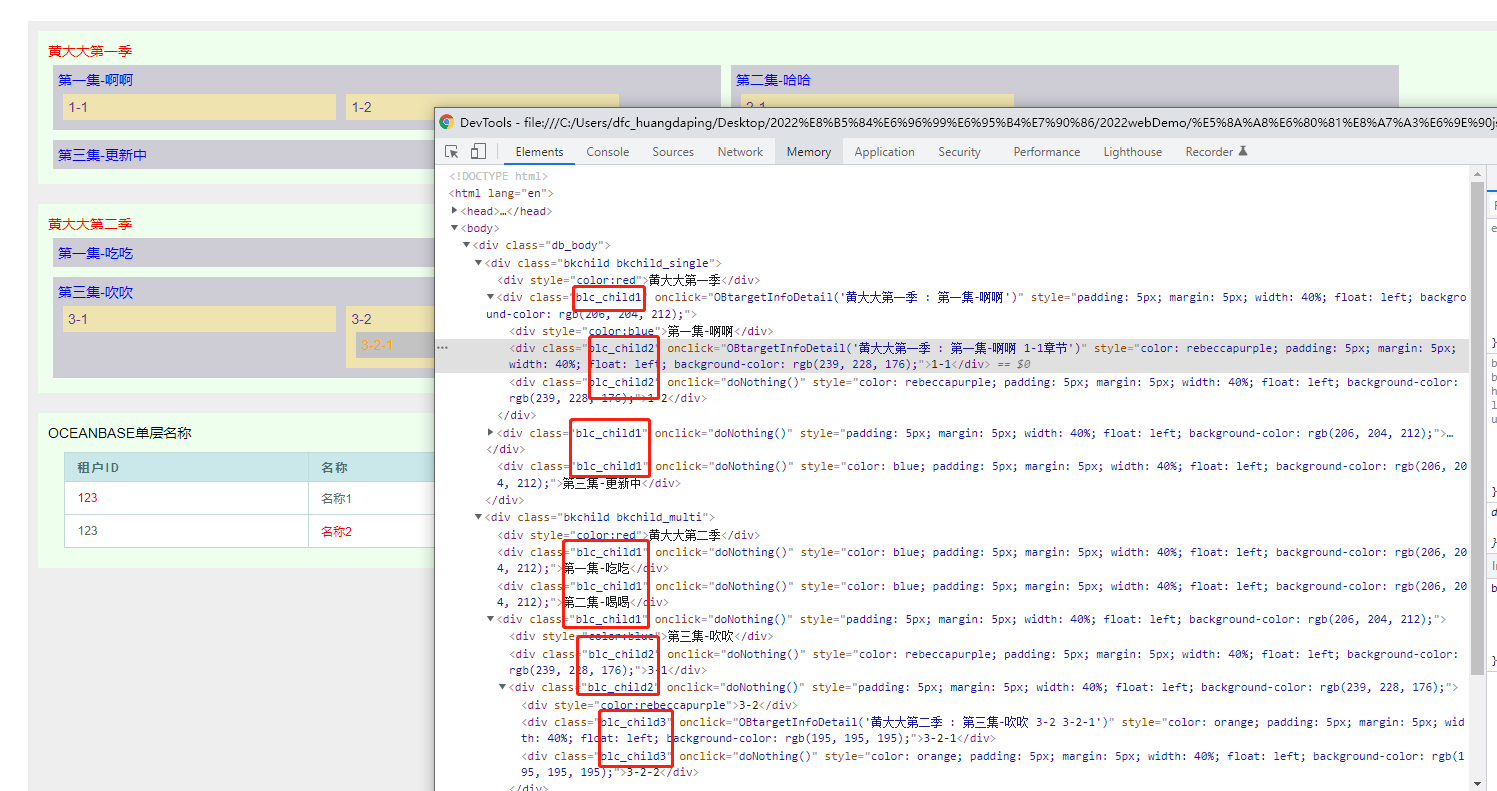Click the 第一集-吃吃 block on the page

(x=244, y=253)
